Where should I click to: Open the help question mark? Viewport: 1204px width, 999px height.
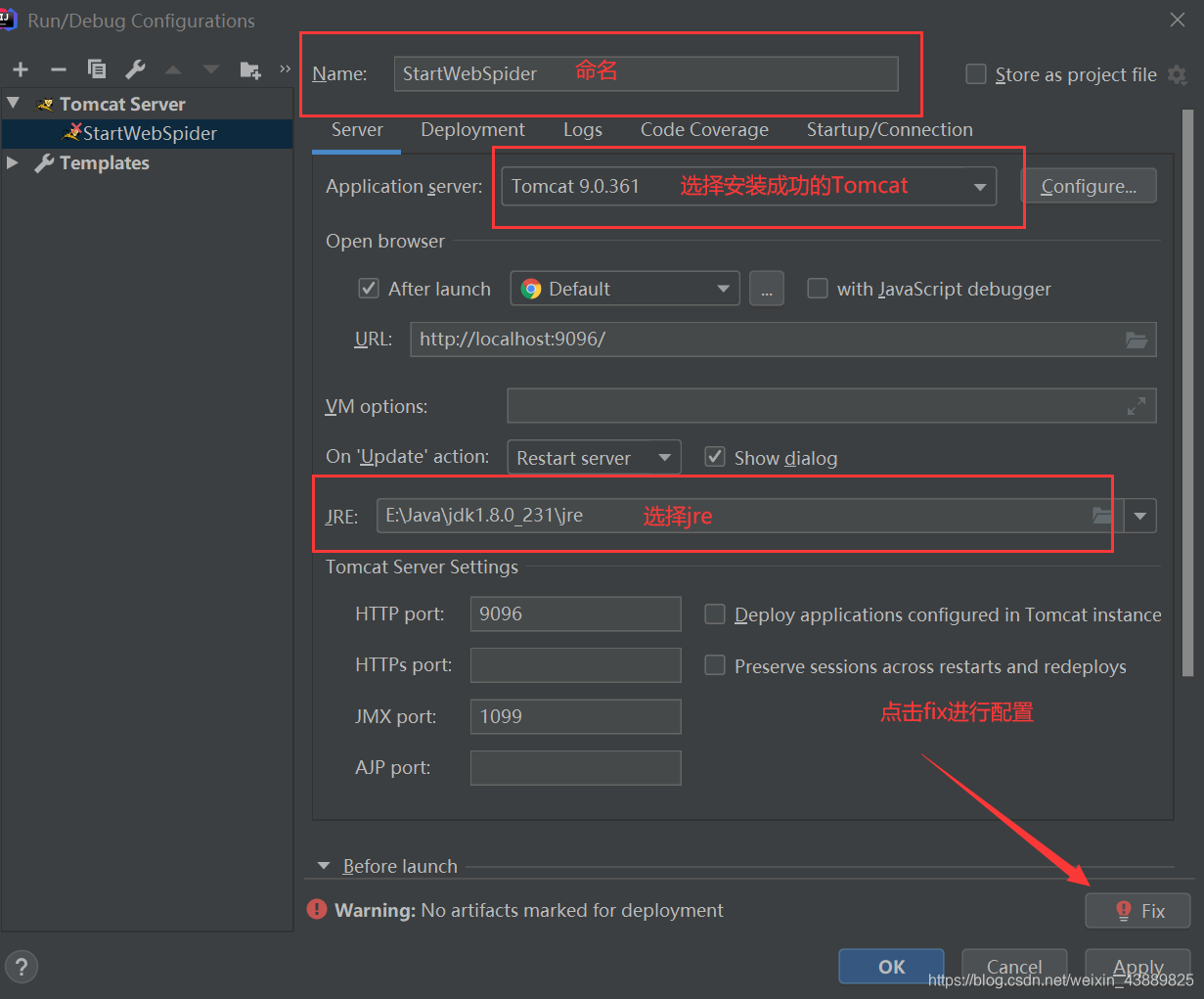click(22, 967)
